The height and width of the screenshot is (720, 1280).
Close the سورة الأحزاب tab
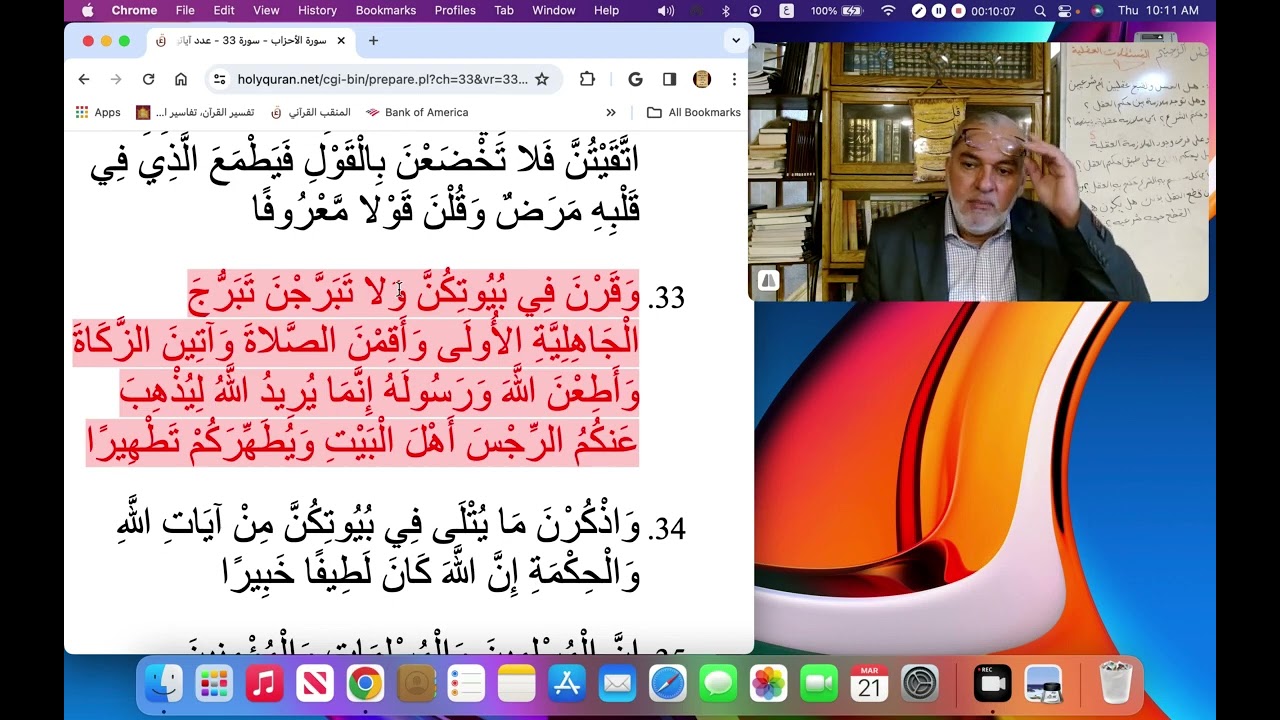[x=341, y=41]
